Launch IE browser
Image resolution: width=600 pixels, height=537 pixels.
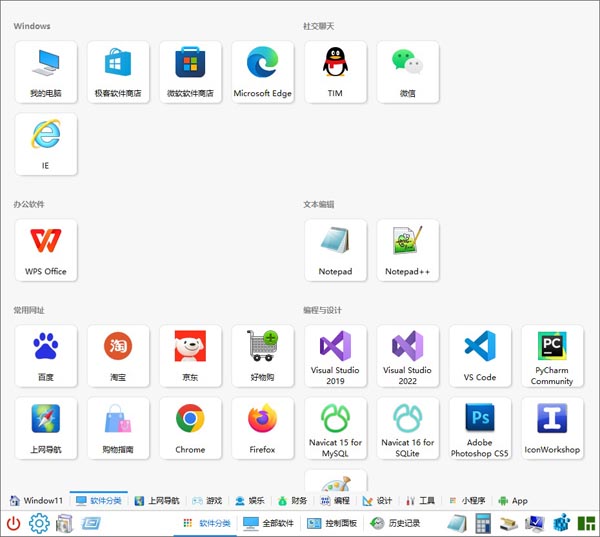pos(46,144)
